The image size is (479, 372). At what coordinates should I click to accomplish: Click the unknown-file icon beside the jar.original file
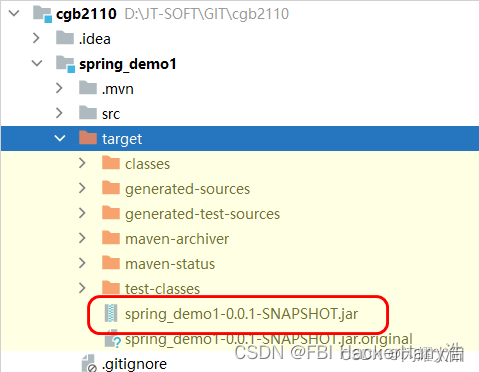[113, 339]
